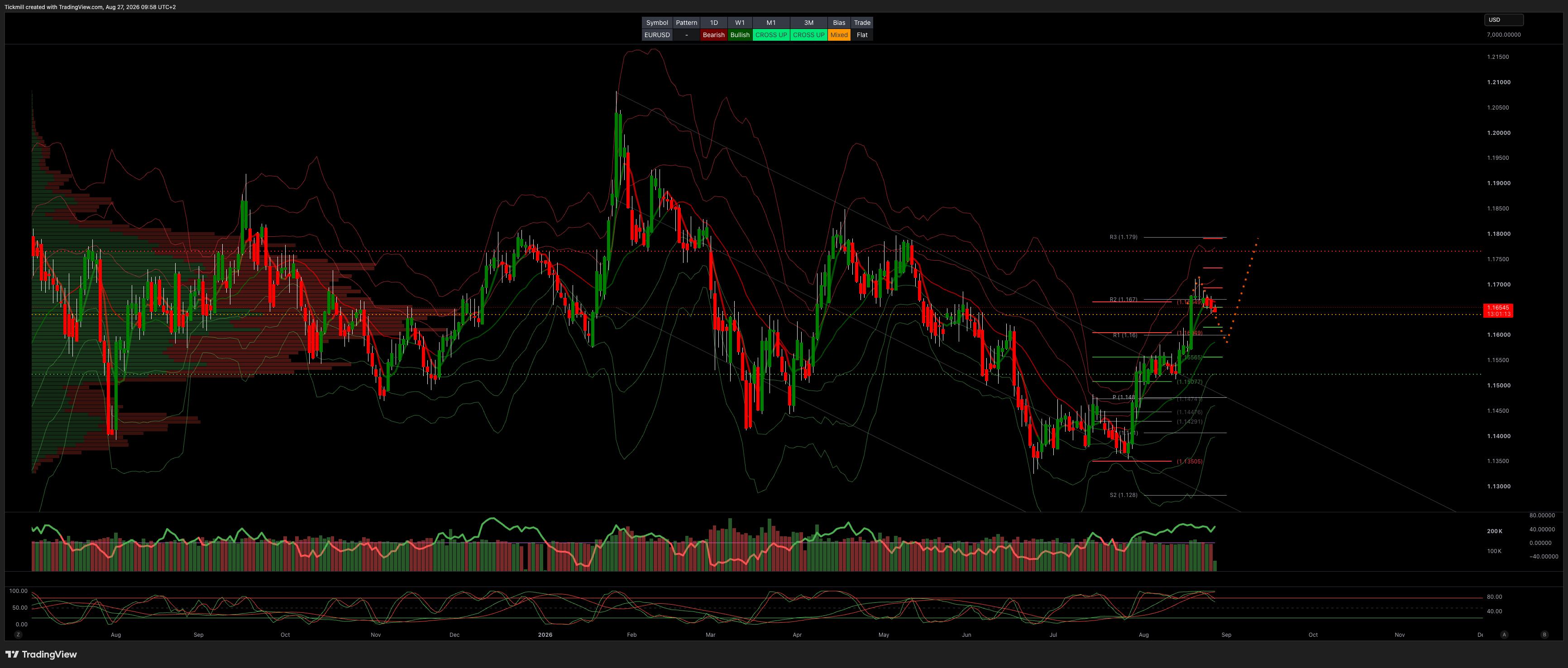Click the Mixed bias cell
The width and height of the screenshot is (1568, 668).
tap(839, 35)
